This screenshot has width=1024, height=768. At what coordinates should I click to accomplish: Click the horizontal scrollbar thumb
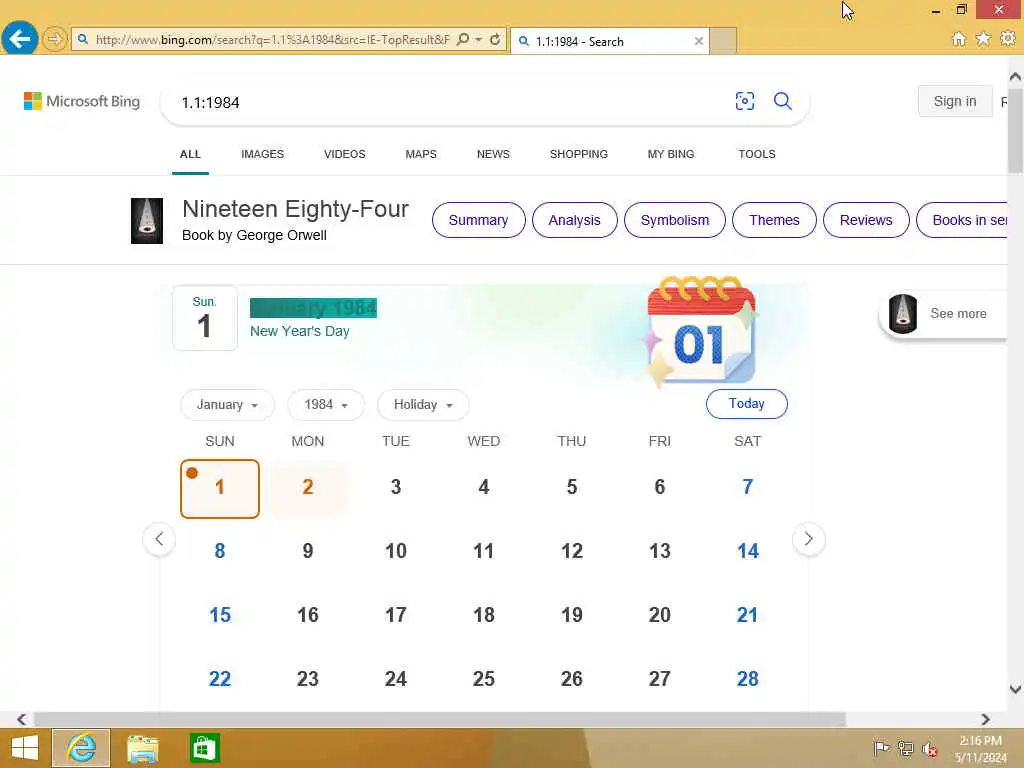coord(440,719)
